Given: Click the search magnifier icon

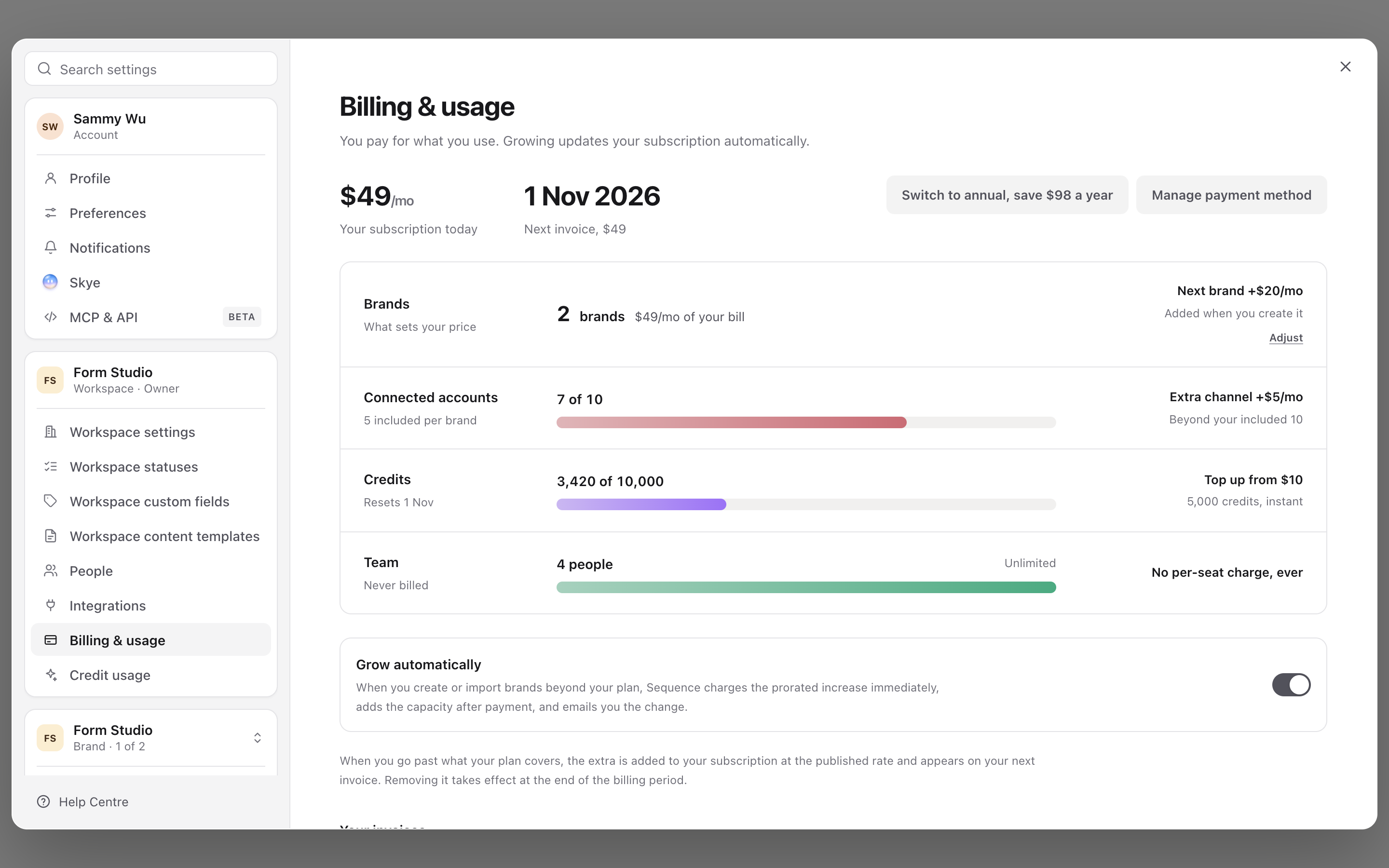Looking at the screenshot, I should 44,69.
